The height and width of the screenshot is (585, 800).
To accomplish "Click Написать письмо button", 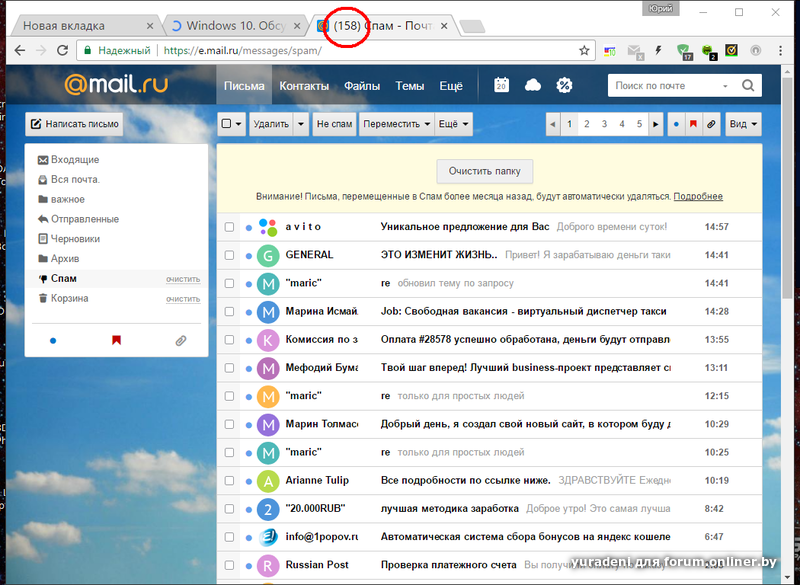I will [74, 124].
